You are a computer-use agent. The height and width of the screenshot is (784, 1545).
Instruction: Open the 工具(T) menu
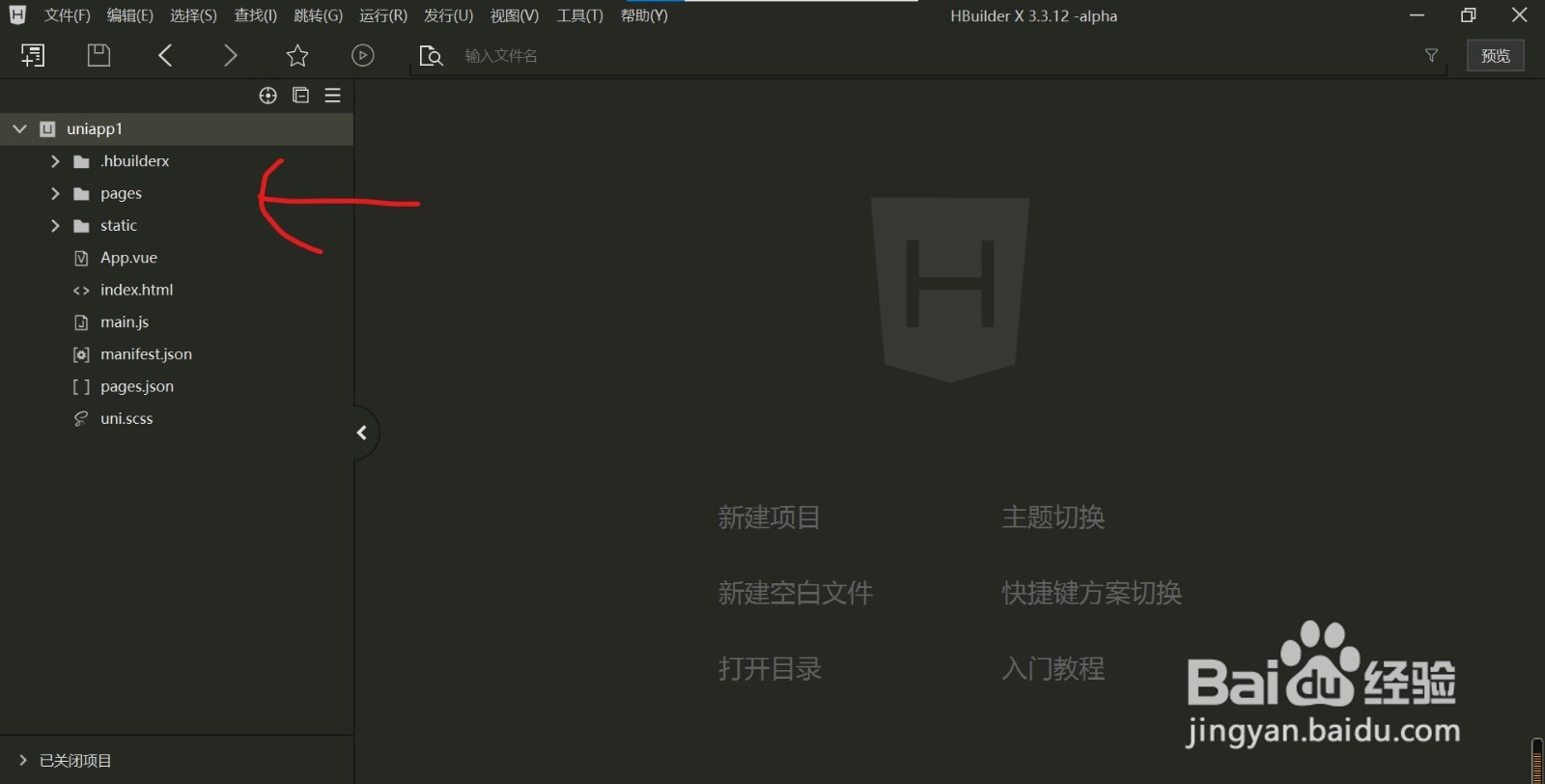coord(579,15)
